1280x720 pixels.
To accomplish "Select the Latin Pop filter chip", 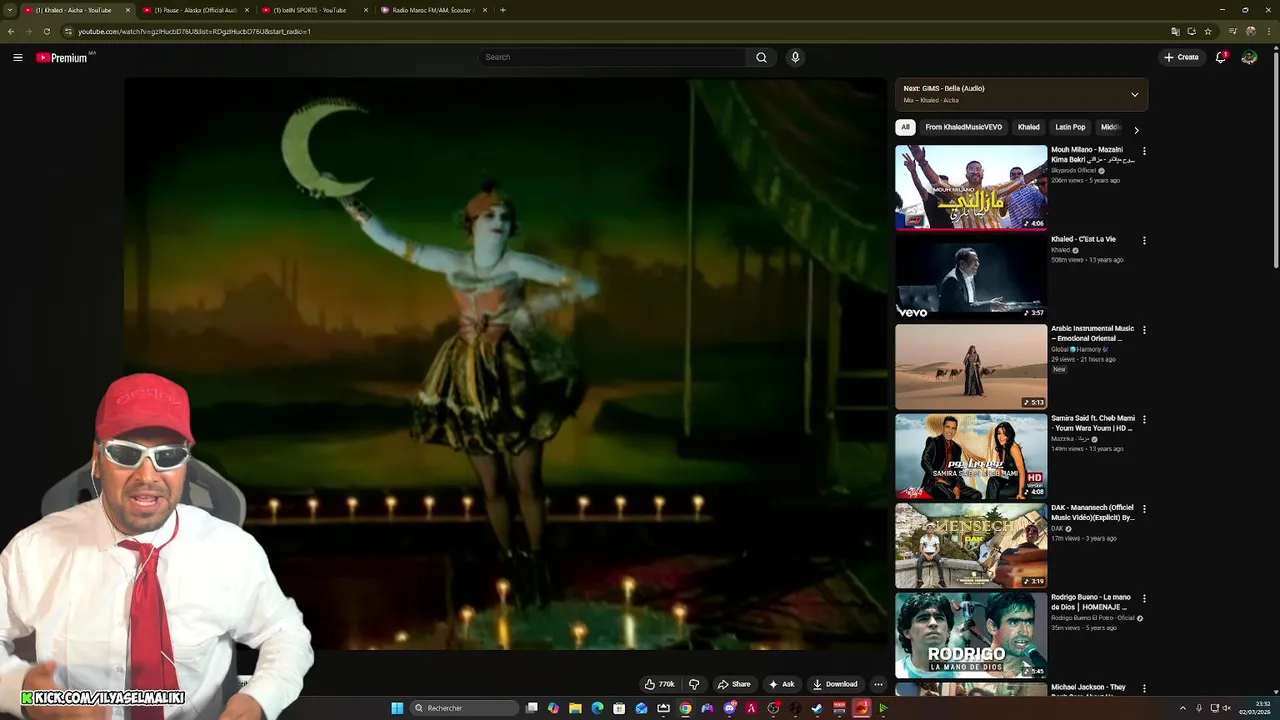I will (x=1070, y=127).
